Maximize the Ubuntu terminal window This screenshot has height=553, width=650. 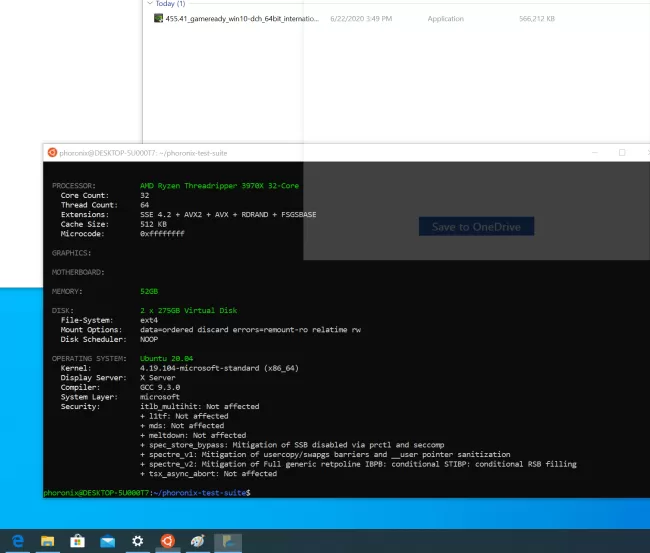coord(622,153)
